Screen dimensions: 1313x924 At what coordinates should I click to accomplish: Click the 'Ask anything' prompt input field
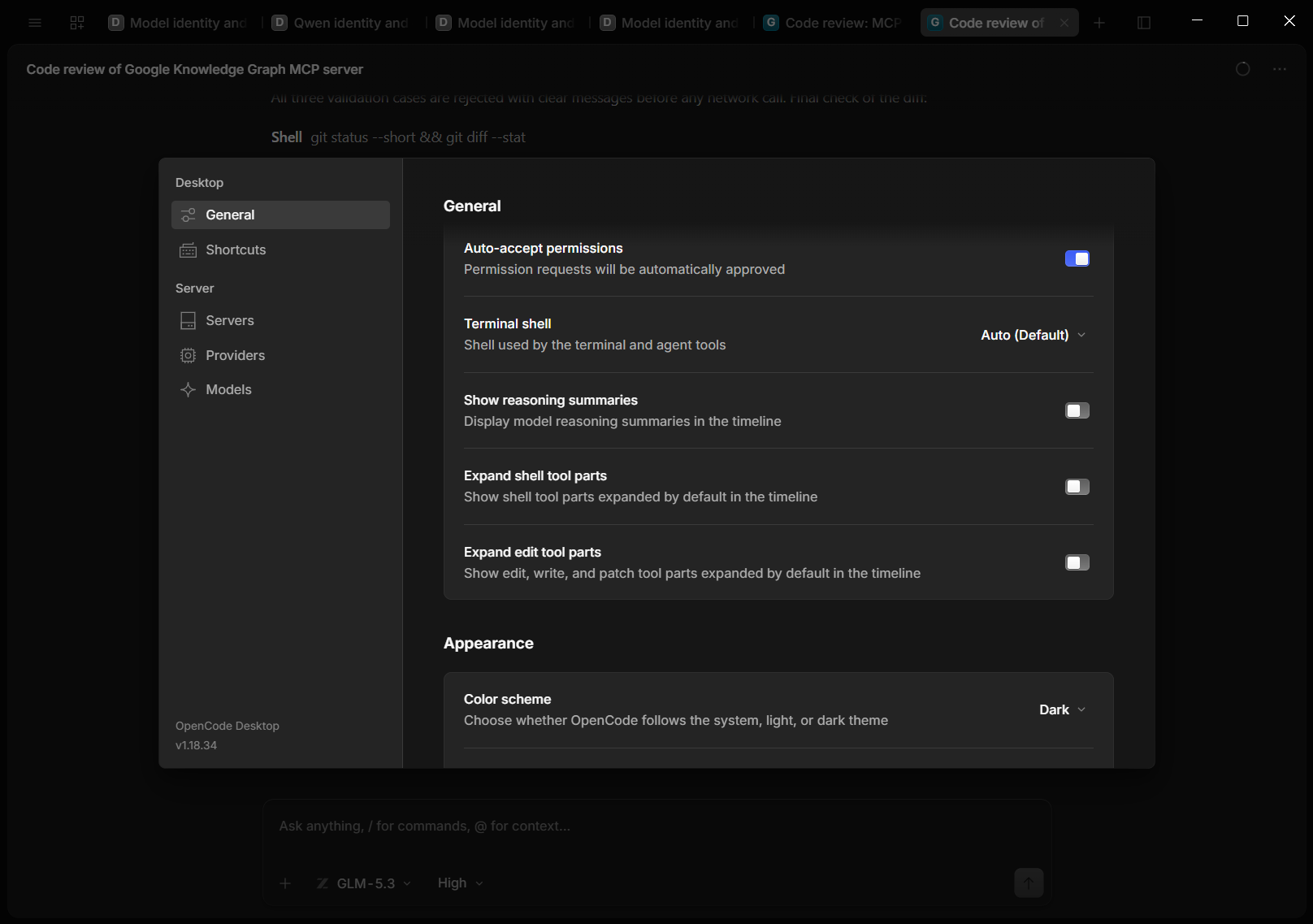click(x=656, y=826)
